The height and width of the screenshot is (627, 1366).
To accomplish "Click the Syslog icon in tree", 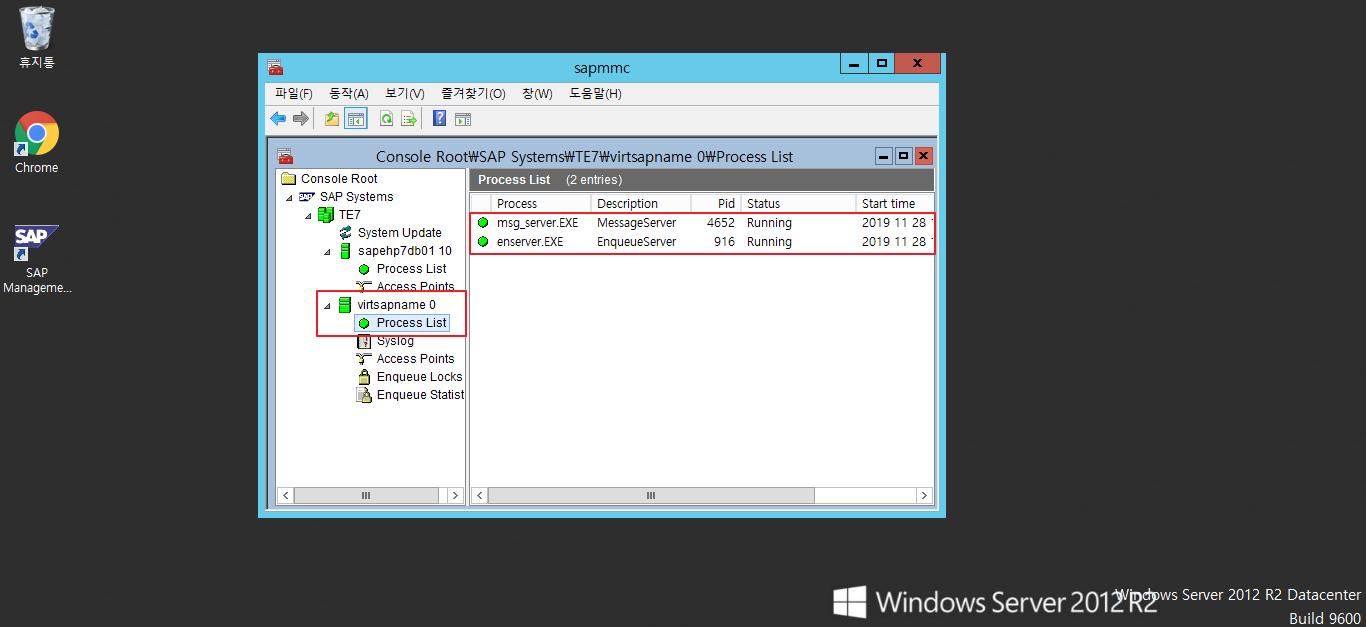I will pyautogui.click(x=364, y=341).
